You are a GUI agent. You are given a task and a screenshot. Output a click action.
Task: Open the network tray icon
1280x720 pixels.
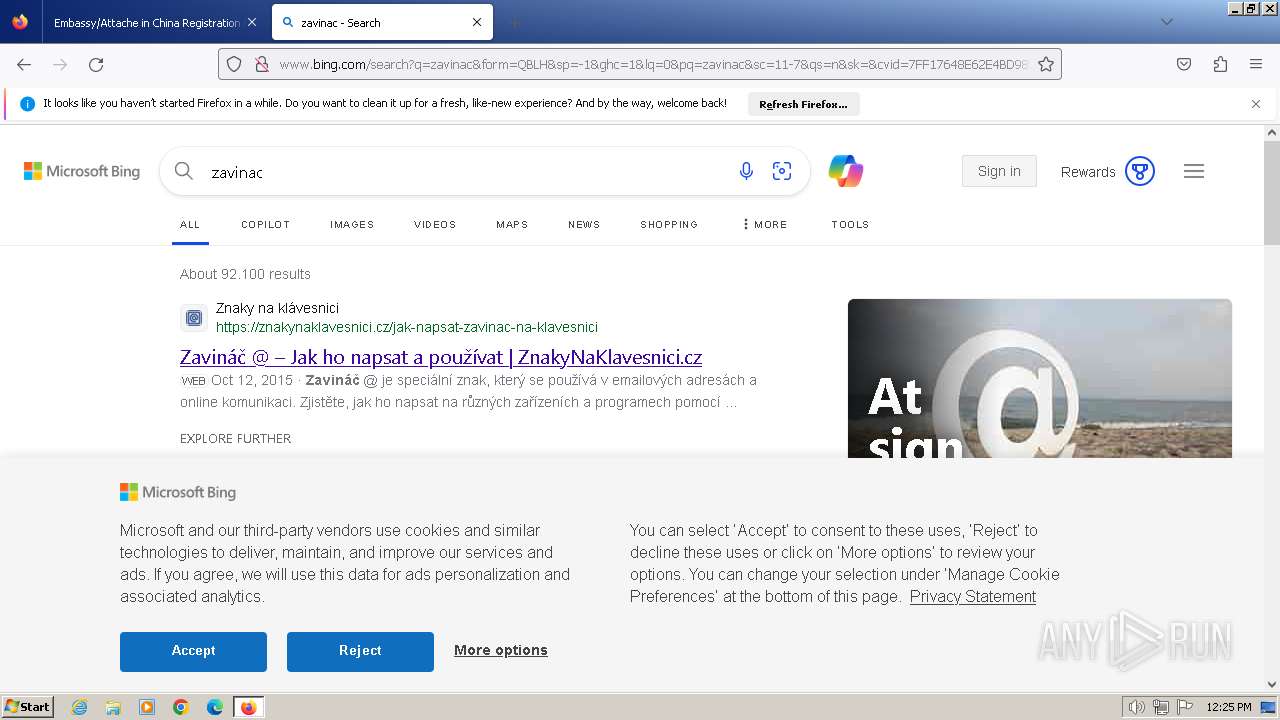tap(1160, 707)
